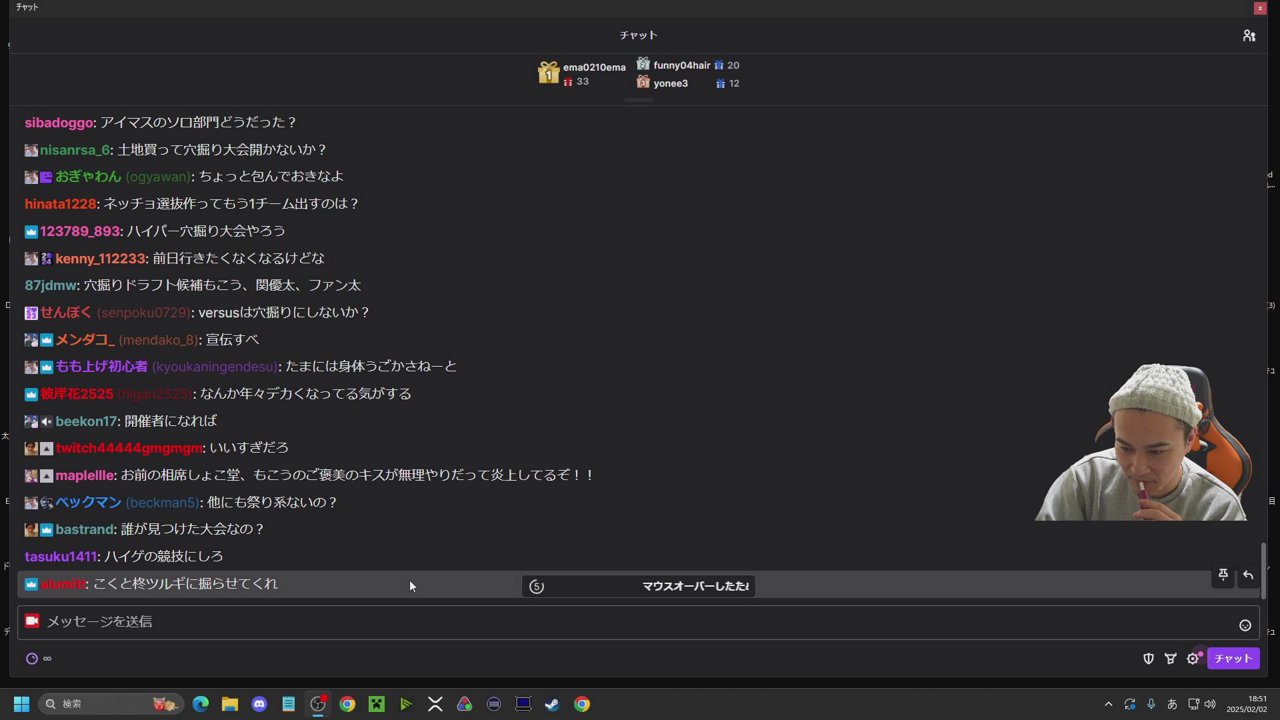
Task: Launch Chrome from the taskbar
Action: click(x=346, y=704)
